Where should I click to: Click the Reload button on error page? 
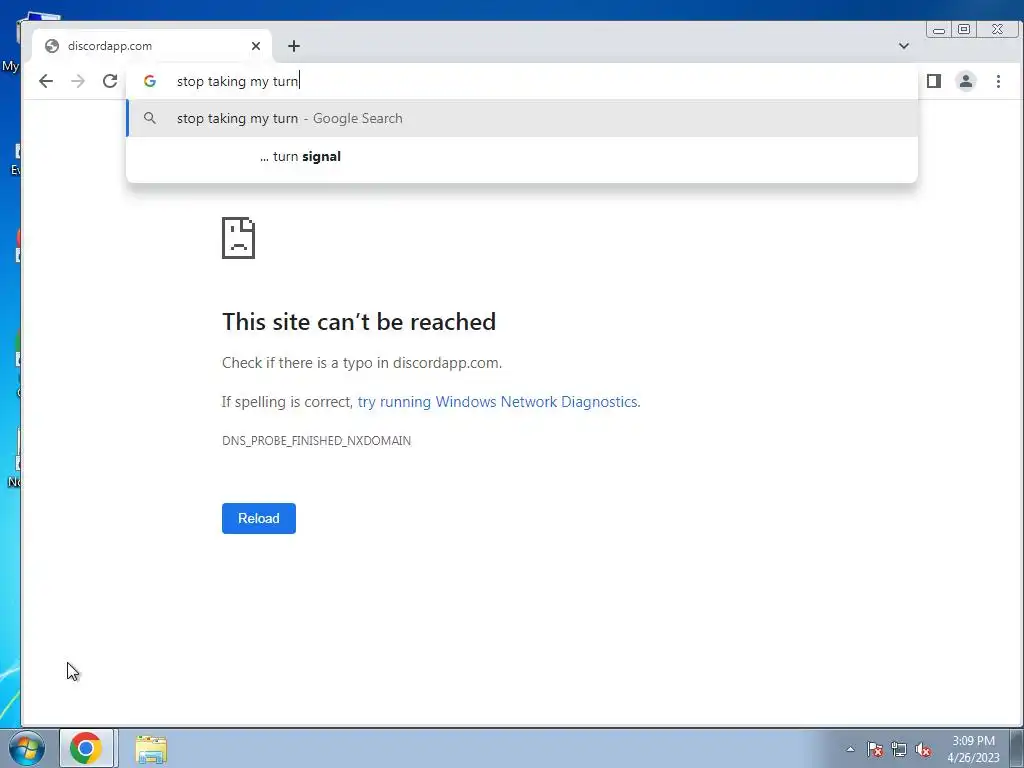pos(259,519)
